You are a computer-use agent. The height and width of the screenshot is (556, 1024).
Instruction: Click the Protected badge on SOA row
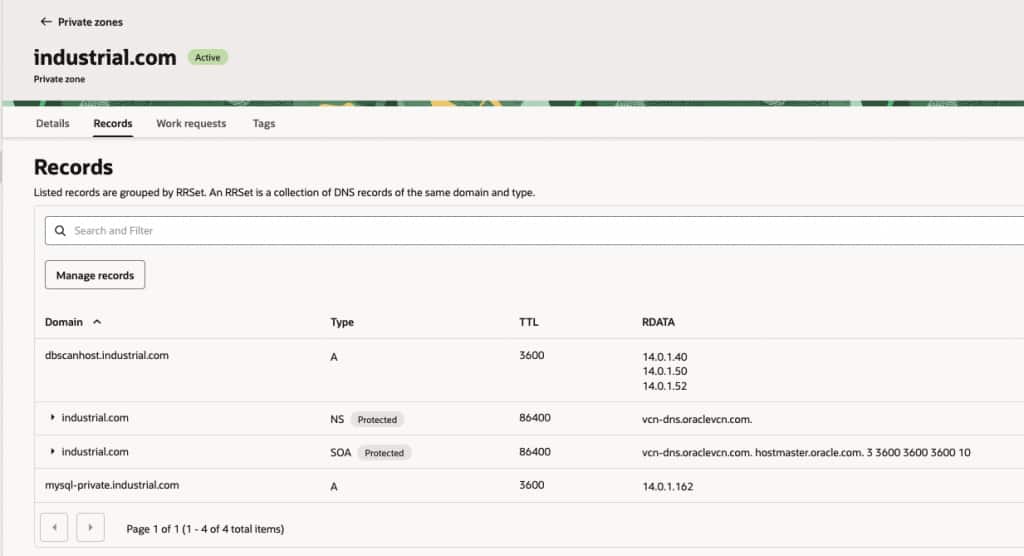[384, 453]
